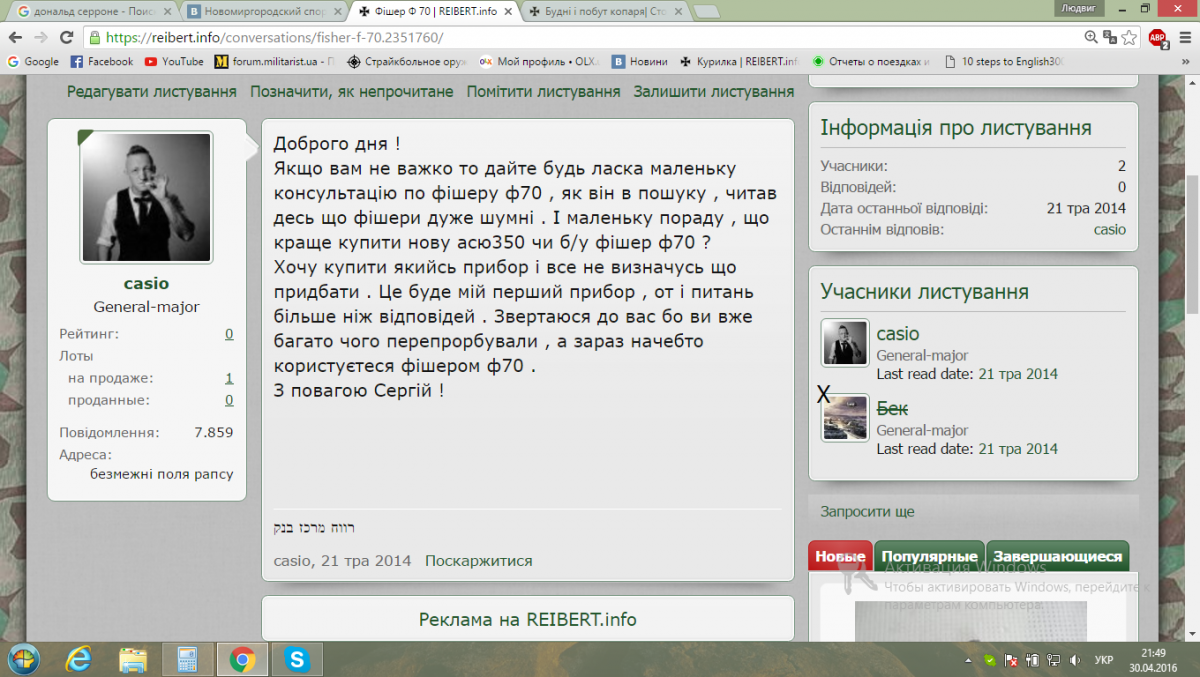Open casio name under large avatar

pos(146,283)
